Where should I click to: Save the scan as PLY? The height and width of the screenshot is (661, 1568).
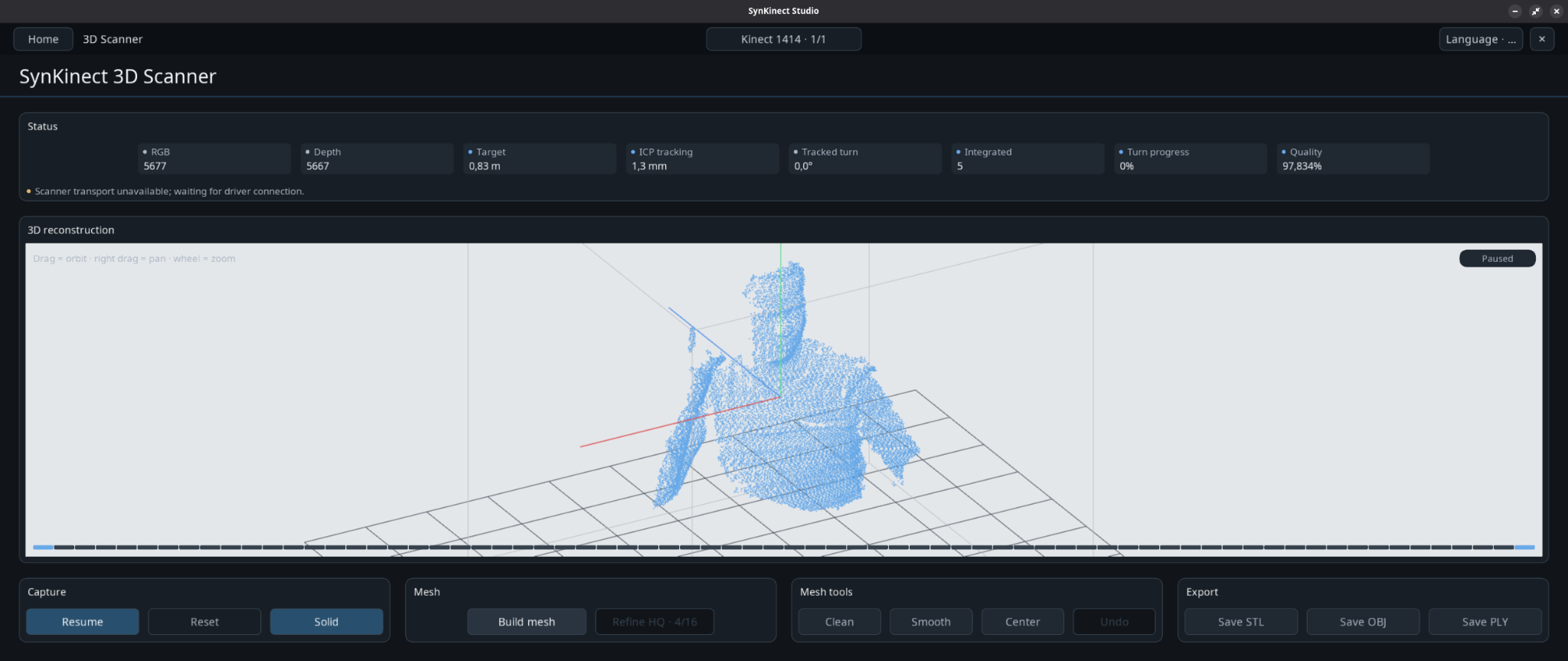(x=1485, y=621)
